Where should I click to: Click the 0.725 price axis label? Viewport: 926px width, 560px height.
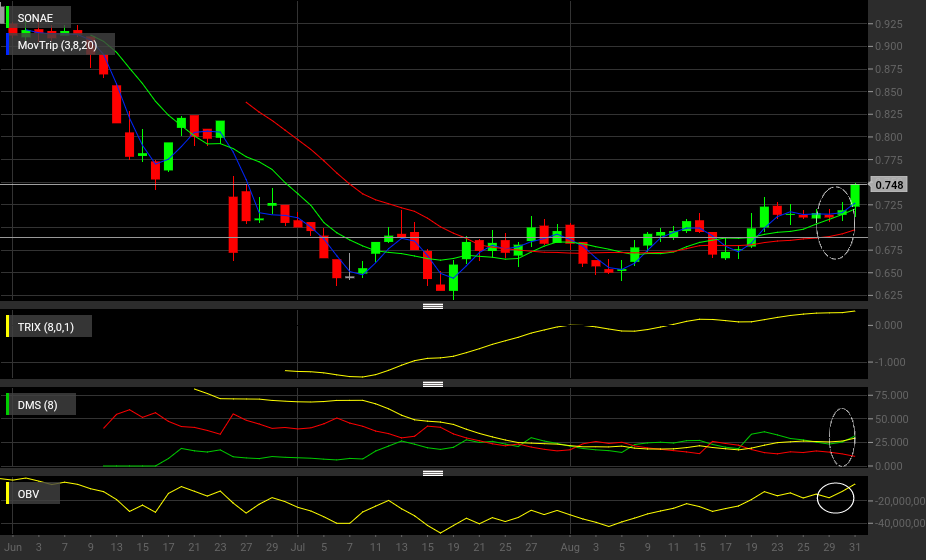[x=889, y=205]
